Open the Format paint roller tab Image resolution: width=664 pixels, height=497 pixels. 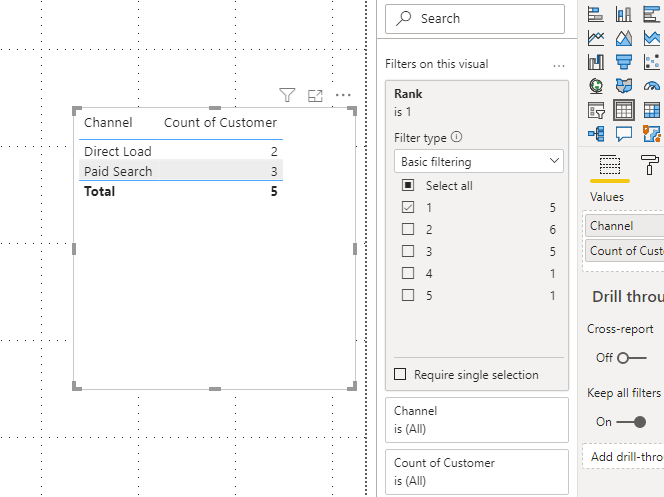click(x=650, y=165)
